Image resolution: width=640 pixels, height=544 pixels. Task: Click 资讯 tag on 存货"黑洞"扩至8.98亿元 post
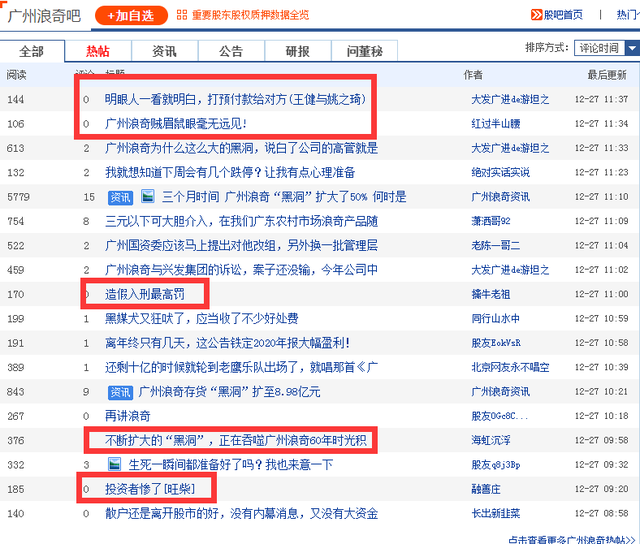coord(120,393)
